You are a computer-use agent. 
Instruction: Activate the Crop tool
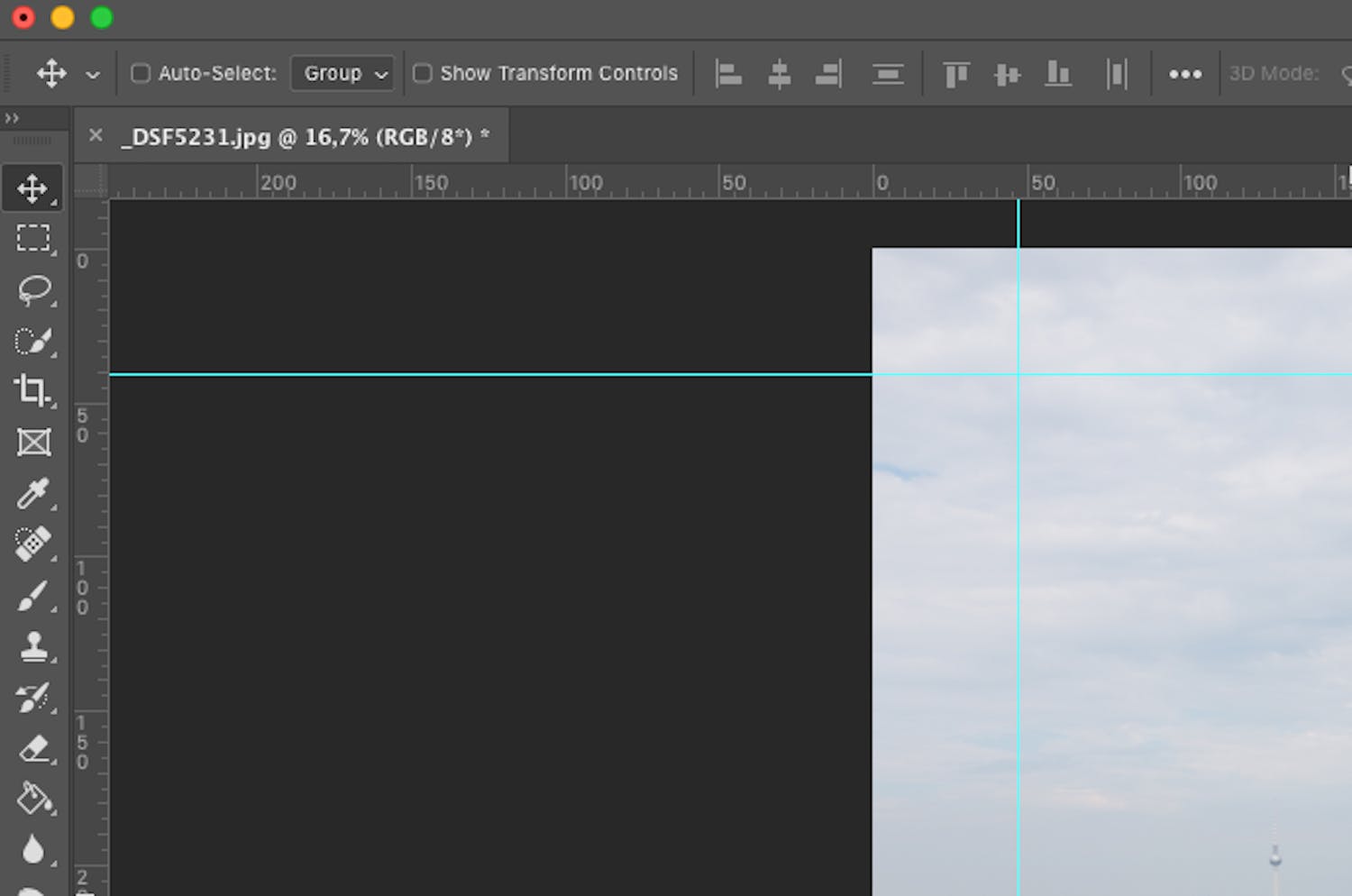tap(33, 391)
